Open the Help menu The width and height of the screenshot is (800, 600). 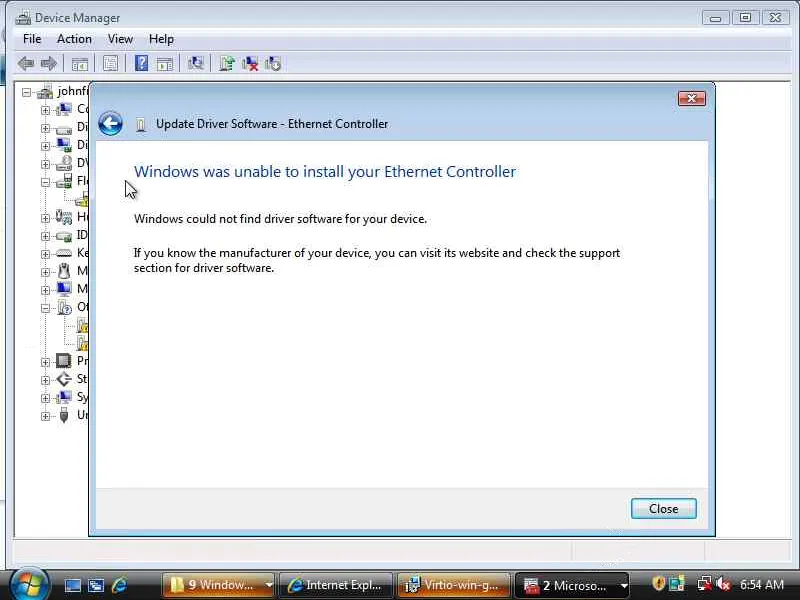pos(161,39)
